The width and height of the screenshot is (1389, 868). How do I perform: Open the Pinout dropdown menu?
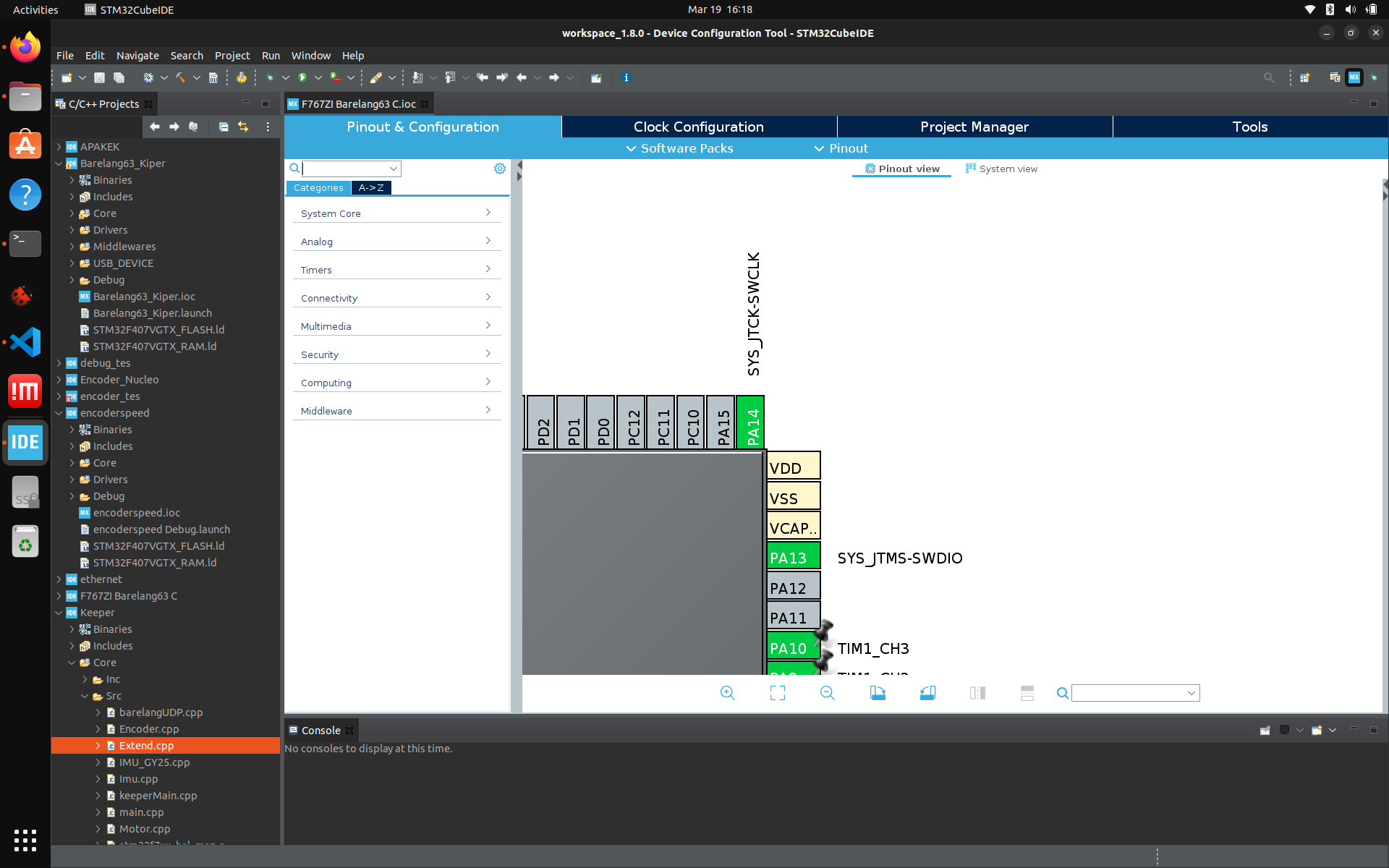841,148
